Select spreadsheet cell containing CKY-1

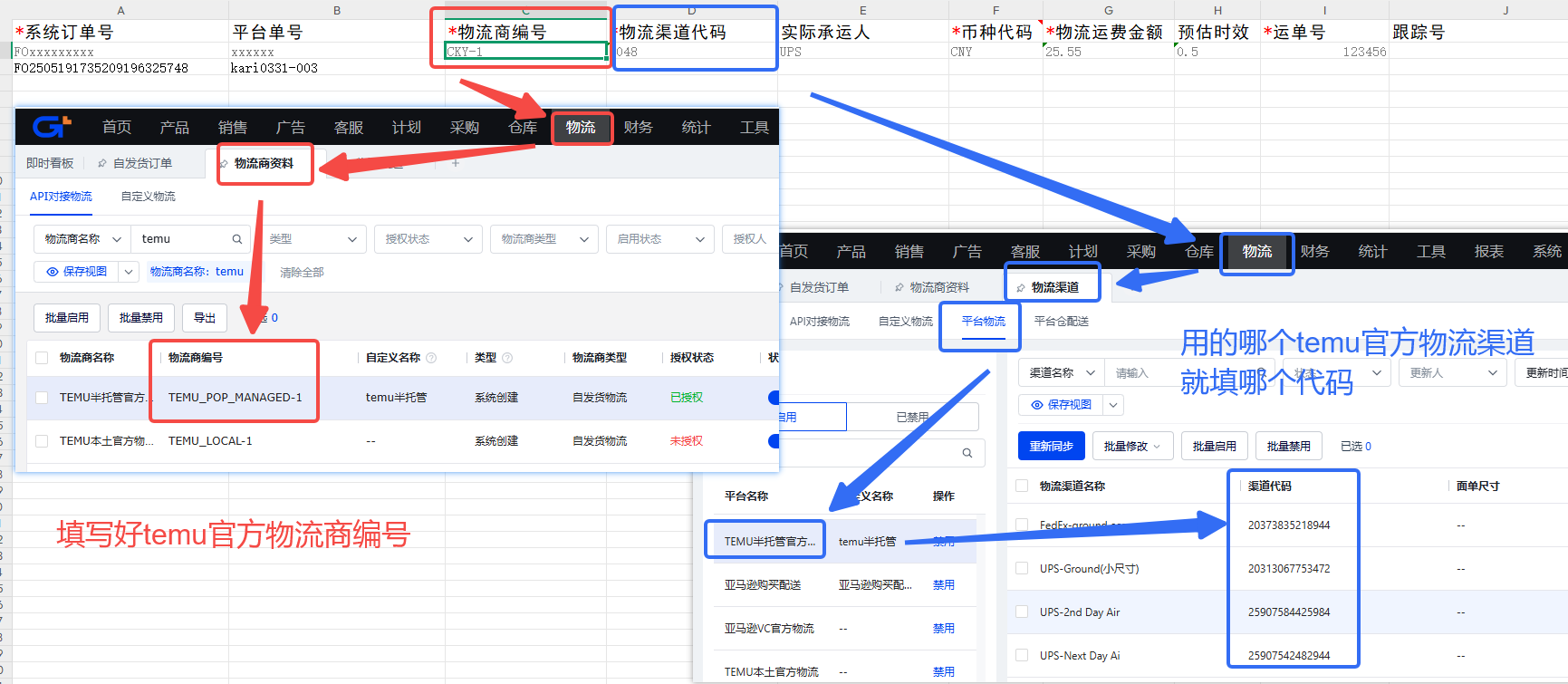tap(525, 52)
